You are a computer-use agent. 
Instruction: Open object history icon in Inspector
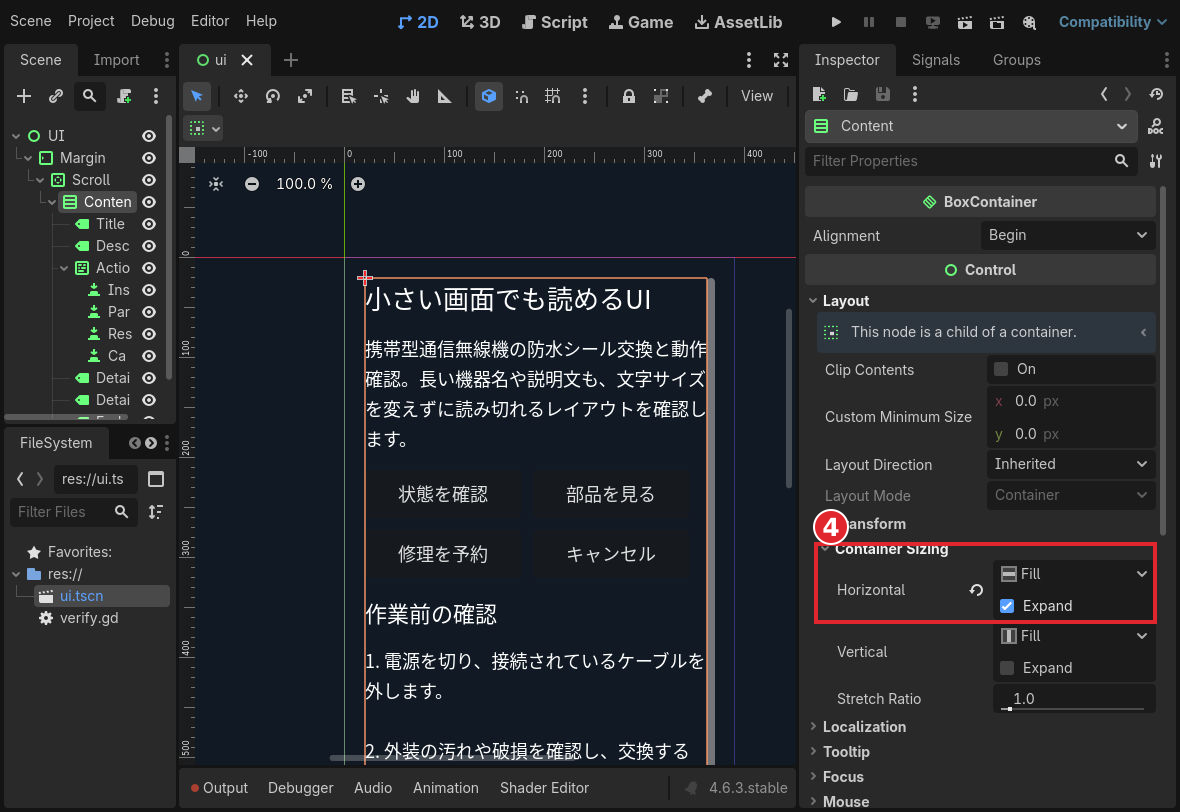pos(1157,94)
